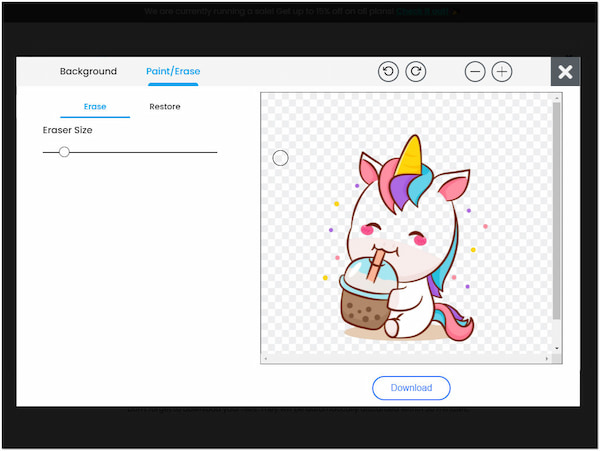The image size is (600, 451).
Task: Switch to Restore mode
Action: tap(165, 107)
